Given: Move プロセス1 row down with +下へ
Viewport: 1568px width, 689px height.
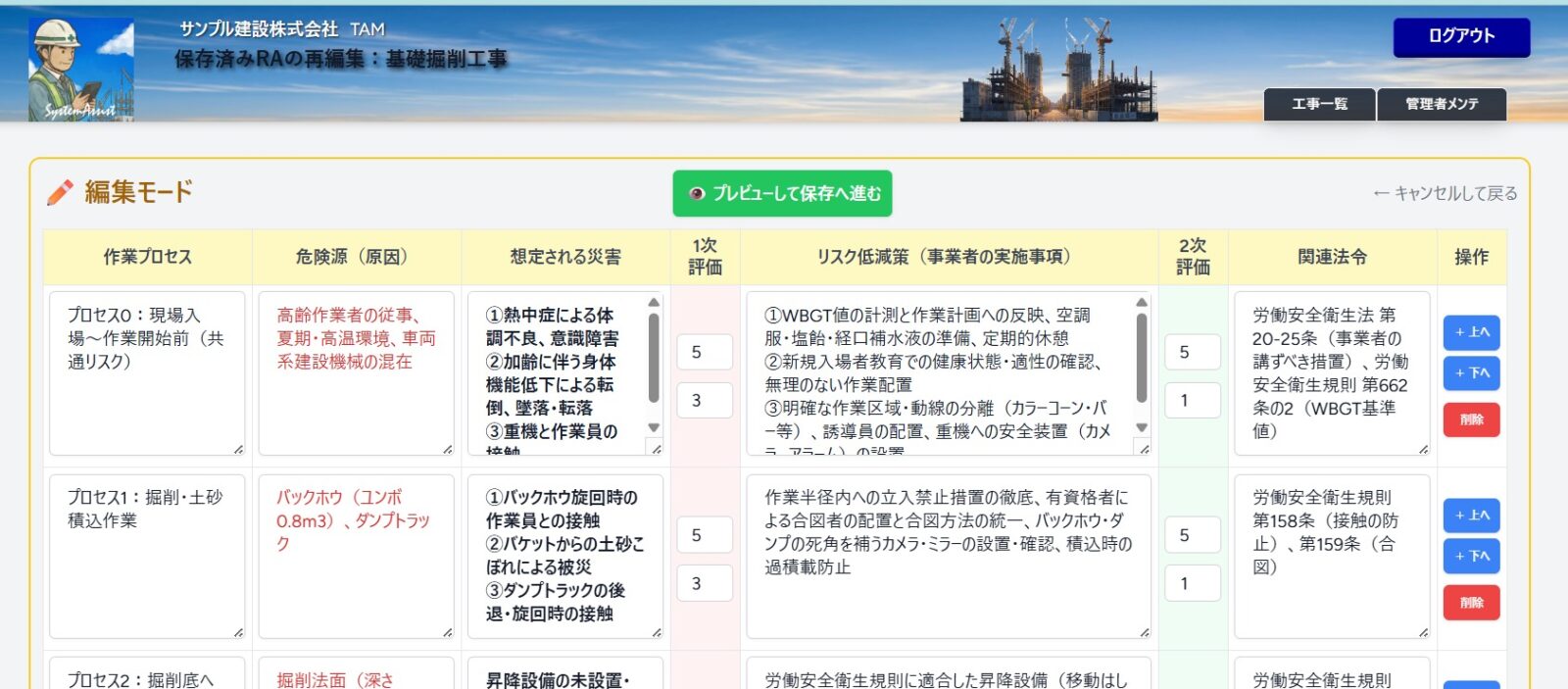Looking at the screenshot, I should [1471, 557].
